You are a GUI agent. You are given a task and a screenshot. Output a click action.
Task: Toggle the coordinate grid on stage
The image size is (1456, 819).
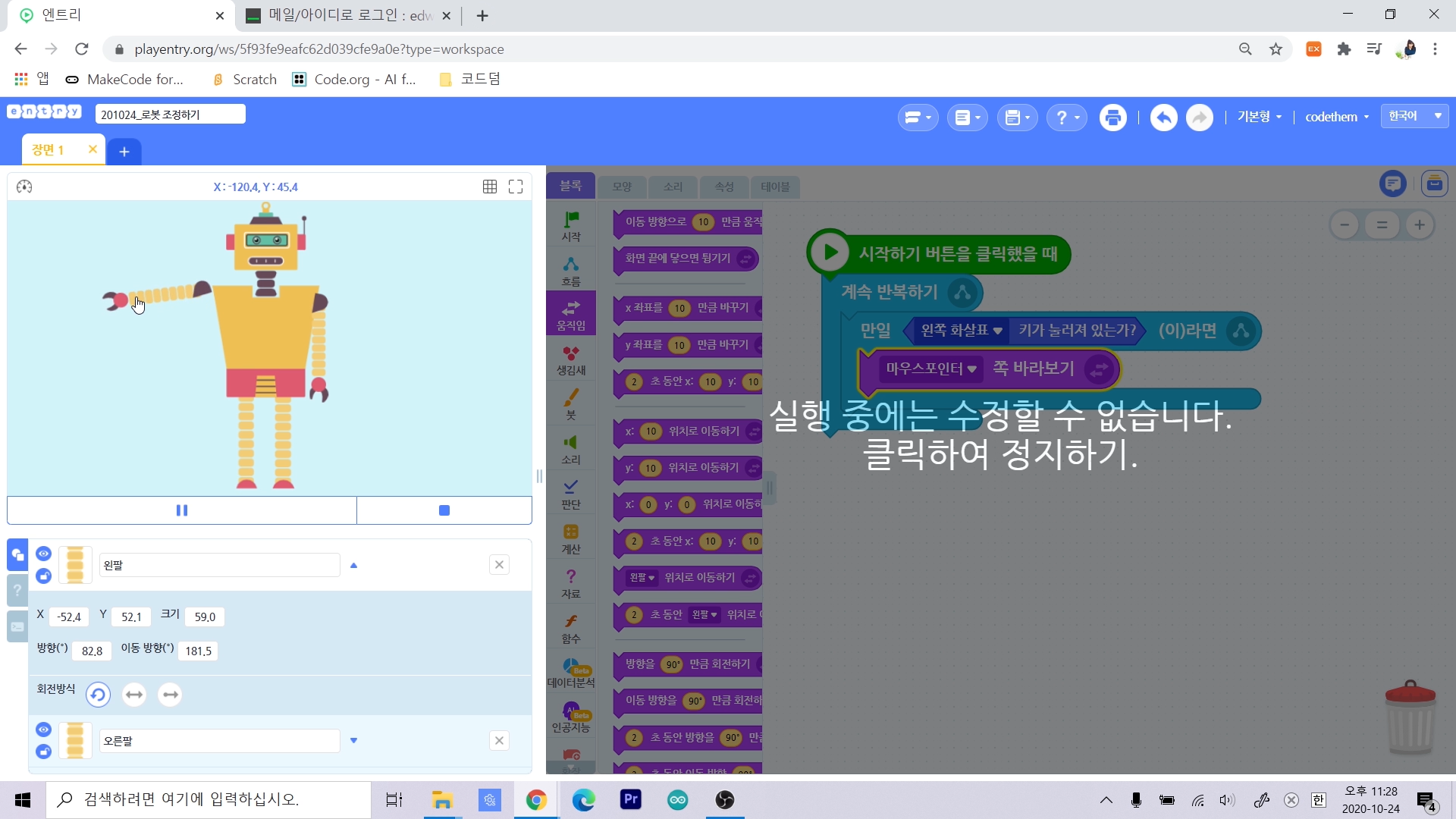tap(490, 187)
